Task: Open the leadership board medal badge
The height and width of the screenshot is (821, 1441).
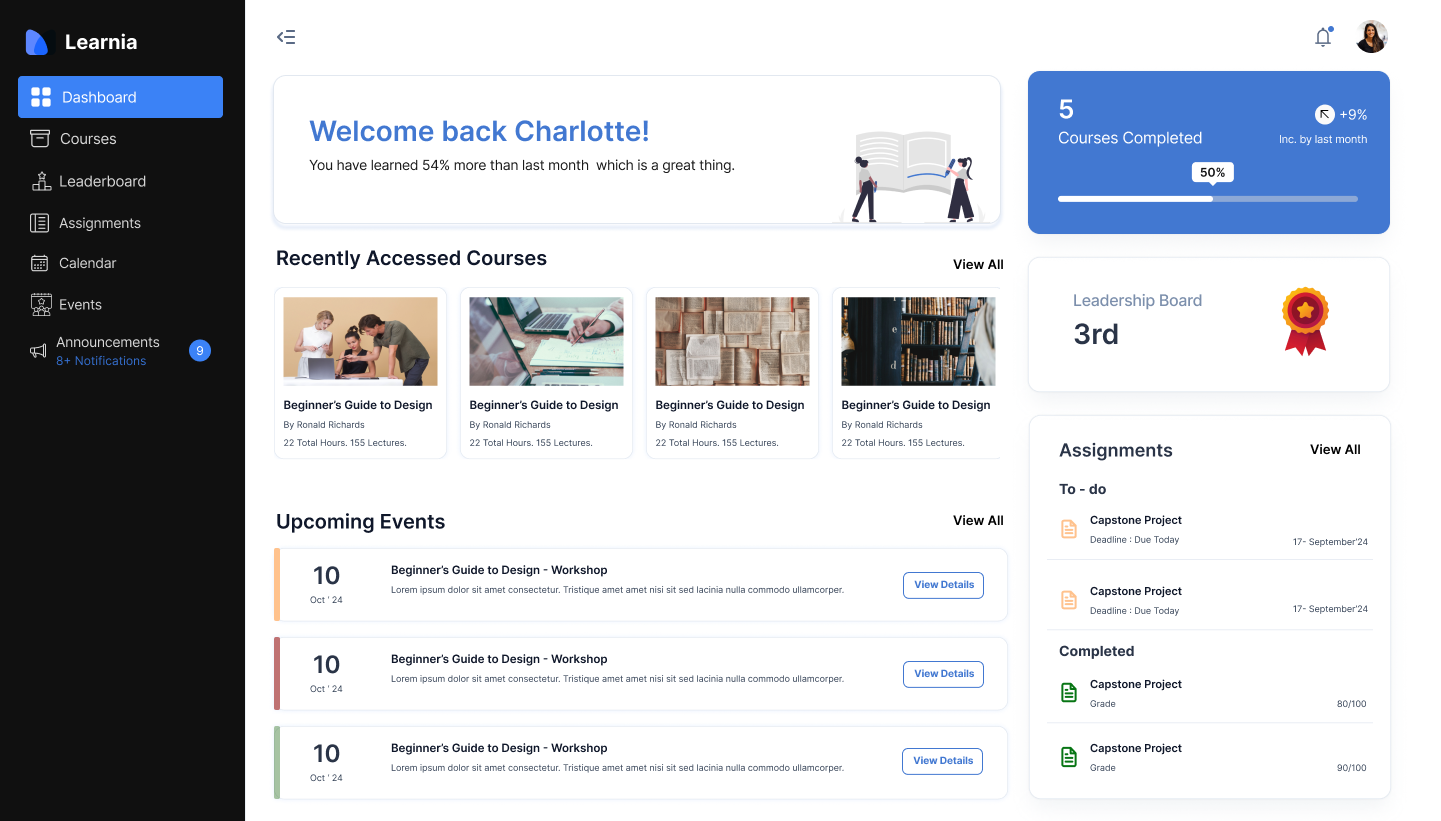Action: (1305, 321)
